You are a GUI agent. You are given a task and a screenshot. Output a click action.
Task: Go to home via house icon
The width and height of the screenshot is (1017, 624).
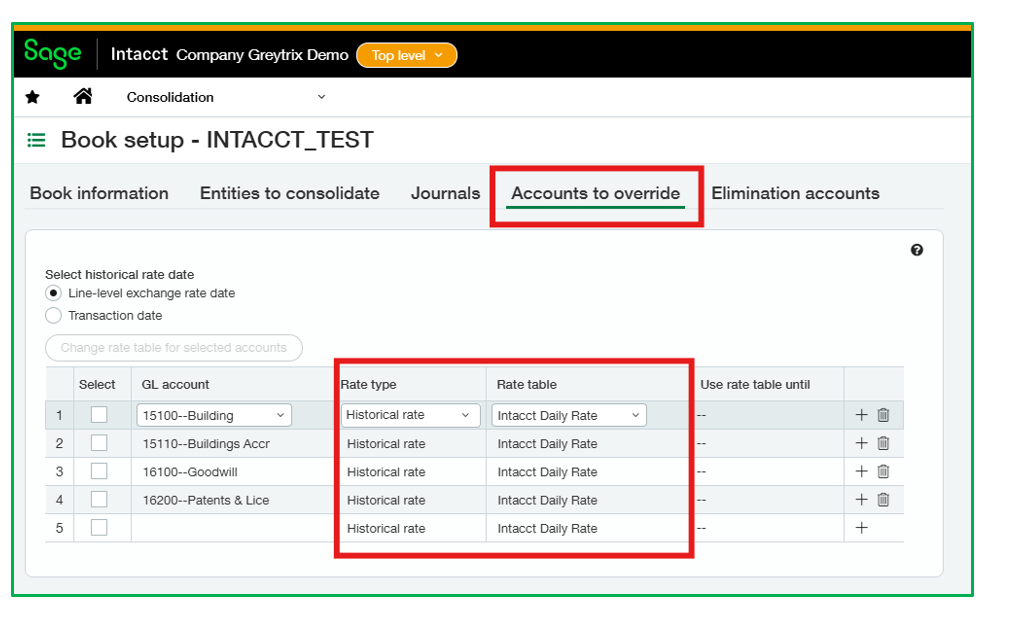82,97
